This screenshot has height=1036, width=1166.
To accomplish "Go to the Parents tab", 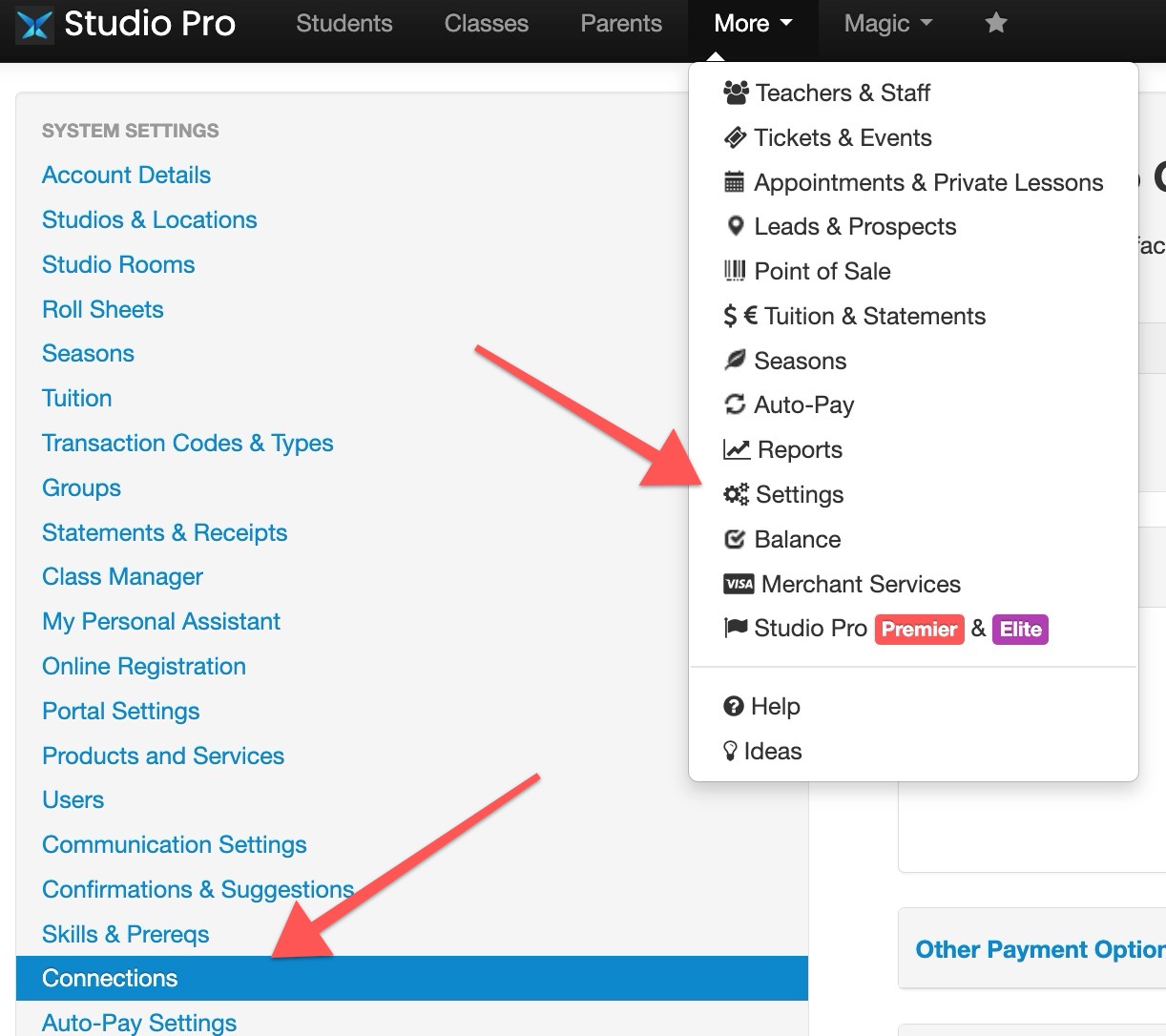I will (x=621, y=24).
